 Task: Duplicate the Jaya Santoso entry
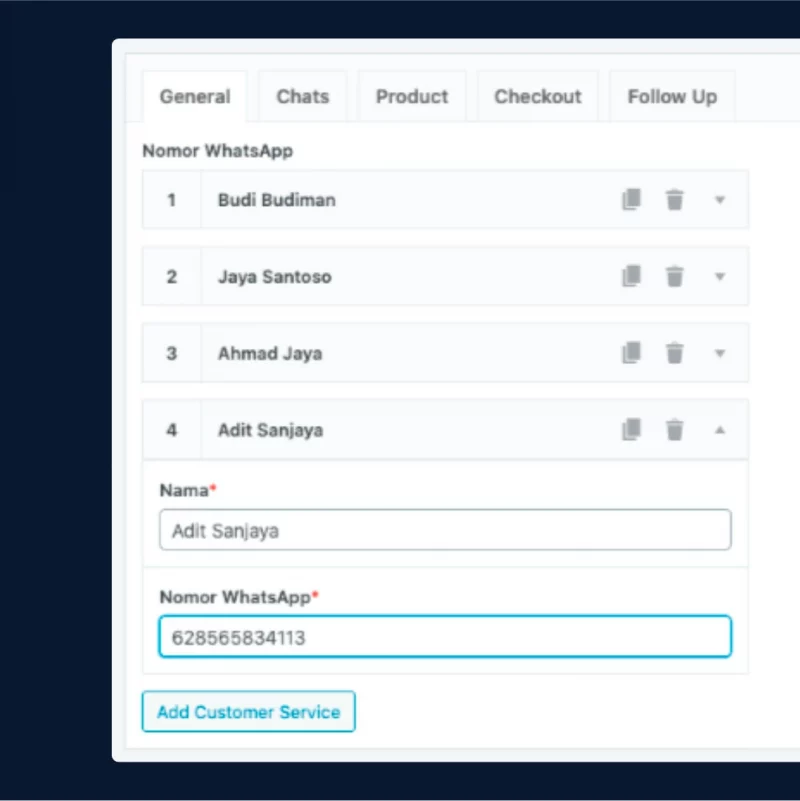(x=631, y=276)
